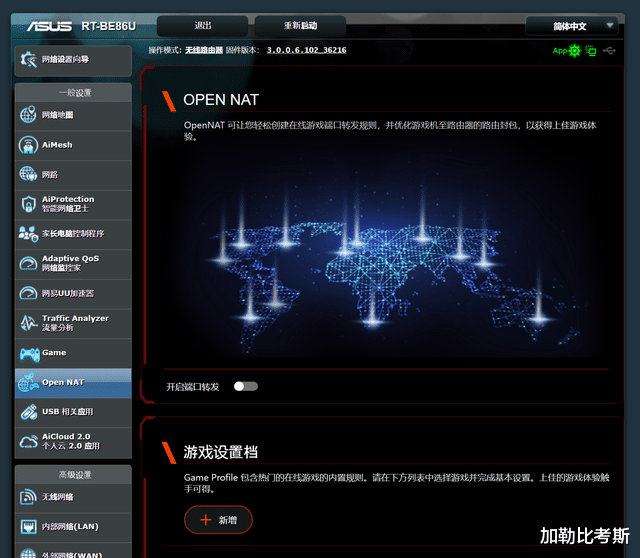This screenshot has height=558, width=640.
Task: Open the AiMesh menu item
Action: (x=73, y=145)
